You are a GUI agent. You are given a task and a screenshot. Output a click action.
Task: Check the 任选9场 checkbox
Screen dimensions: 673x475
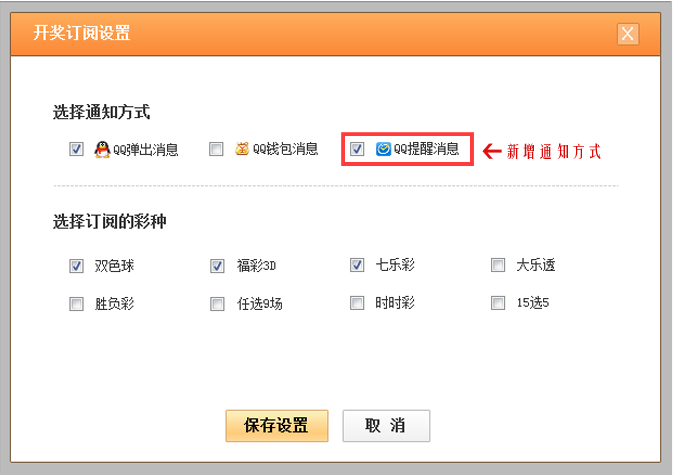[217, 304]
